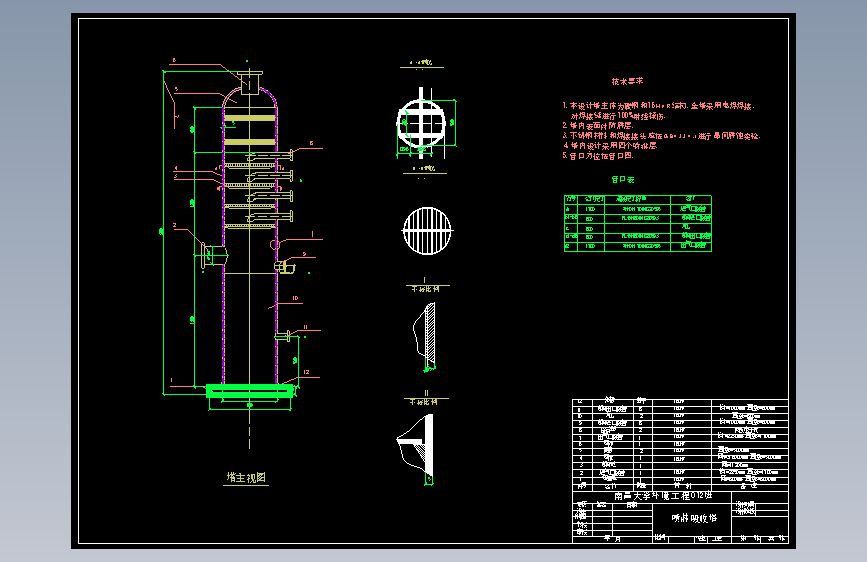Screen dimensions: 867x562
Task: Click the lower right nozzle labeled 11
Action: pyautogui.click(x=284, y=335)
